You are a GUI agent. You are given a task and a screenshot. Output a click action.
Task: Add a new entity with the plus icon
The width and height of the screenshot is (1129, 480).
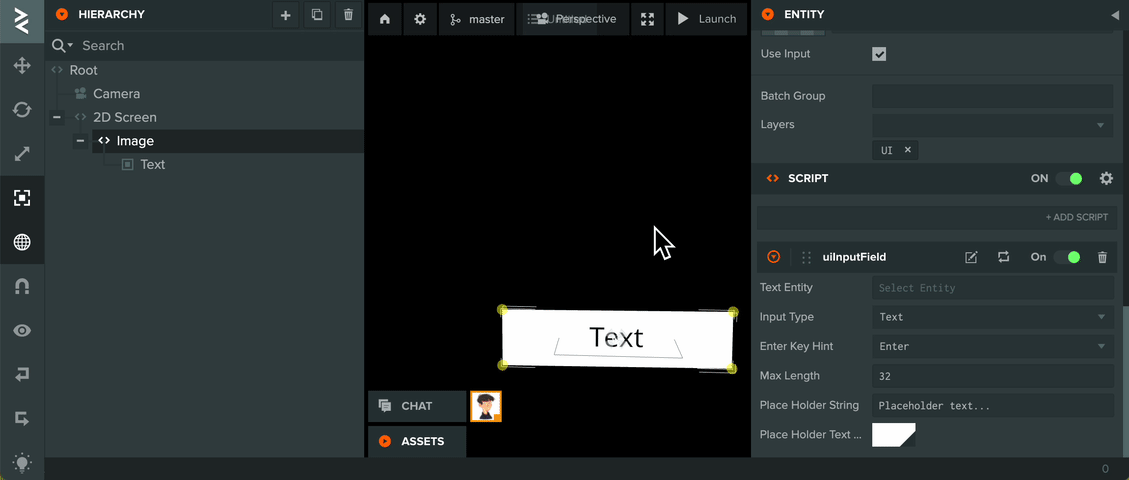(x=286, y=14)
